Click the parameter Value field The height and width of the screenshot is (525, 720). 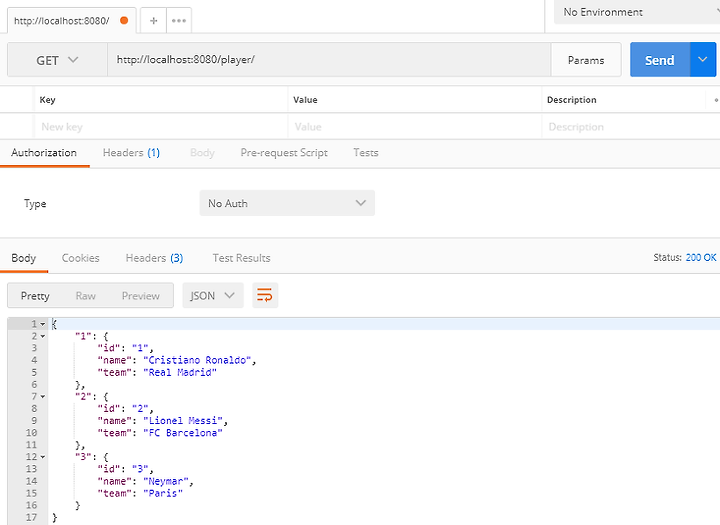click(415, 127)
